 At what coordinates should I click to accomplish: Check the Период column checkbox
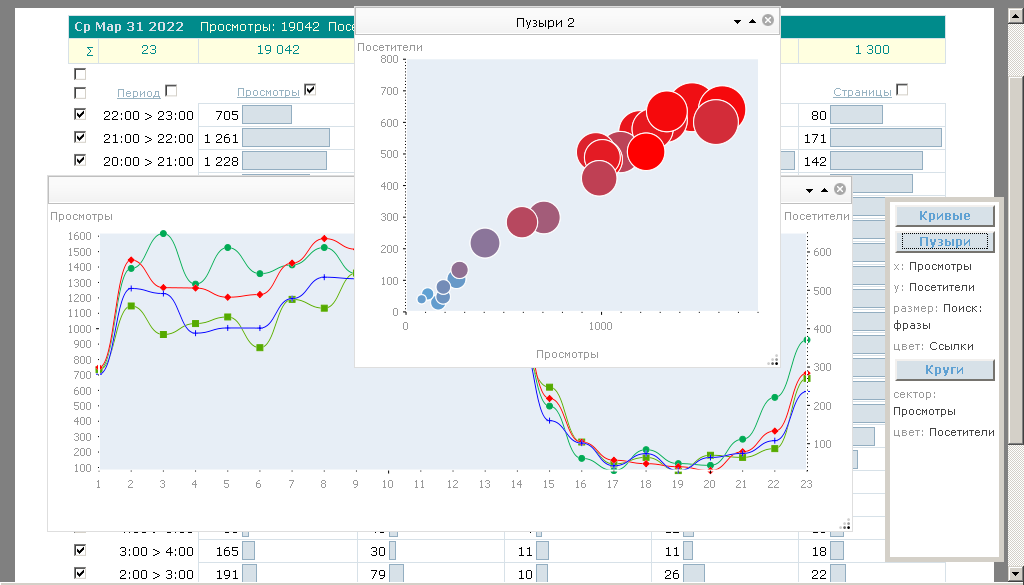pyautogui.click(x=171, y=90)
